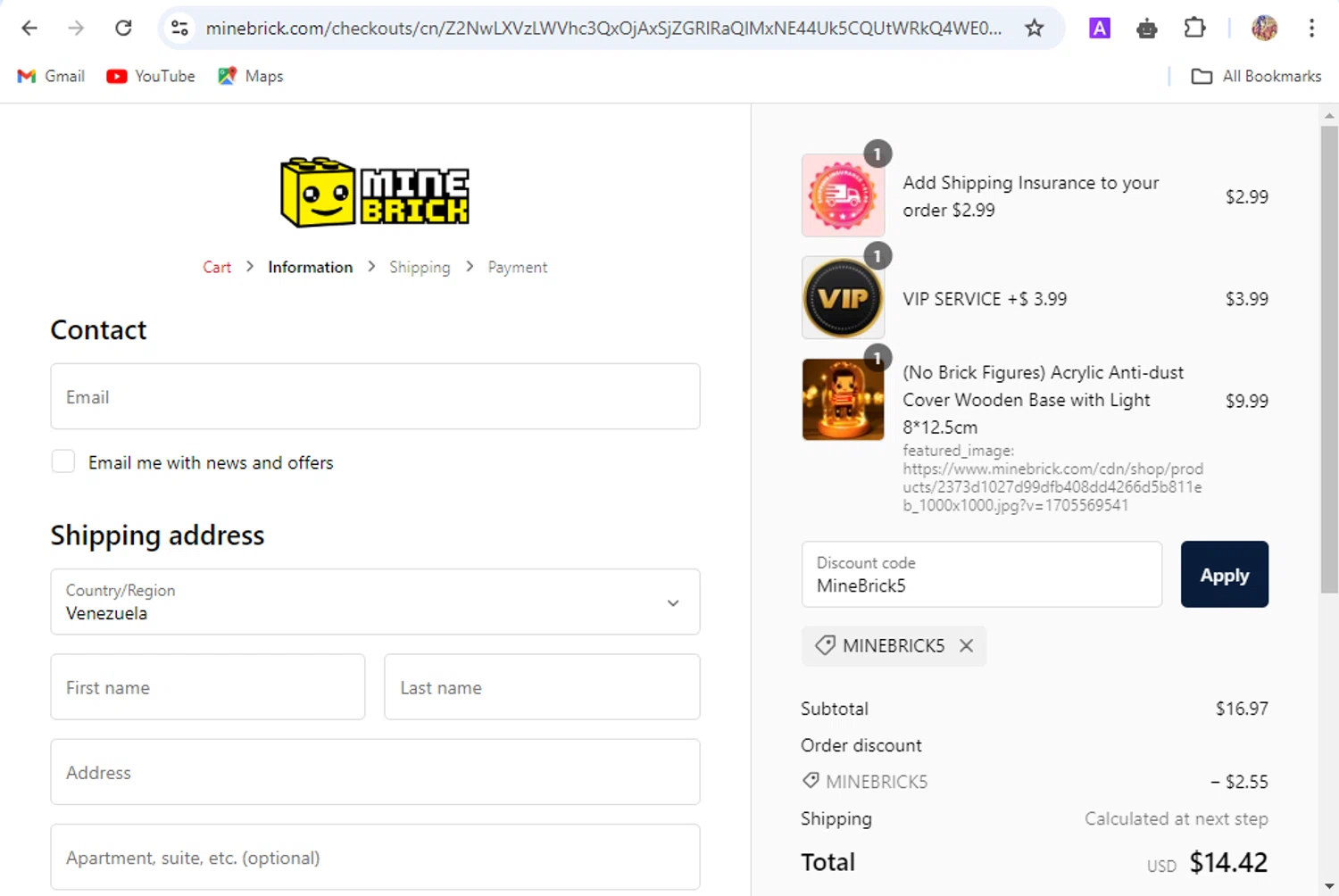Focus the Discount code field
Screen dimensions: 1339x896
982,574
